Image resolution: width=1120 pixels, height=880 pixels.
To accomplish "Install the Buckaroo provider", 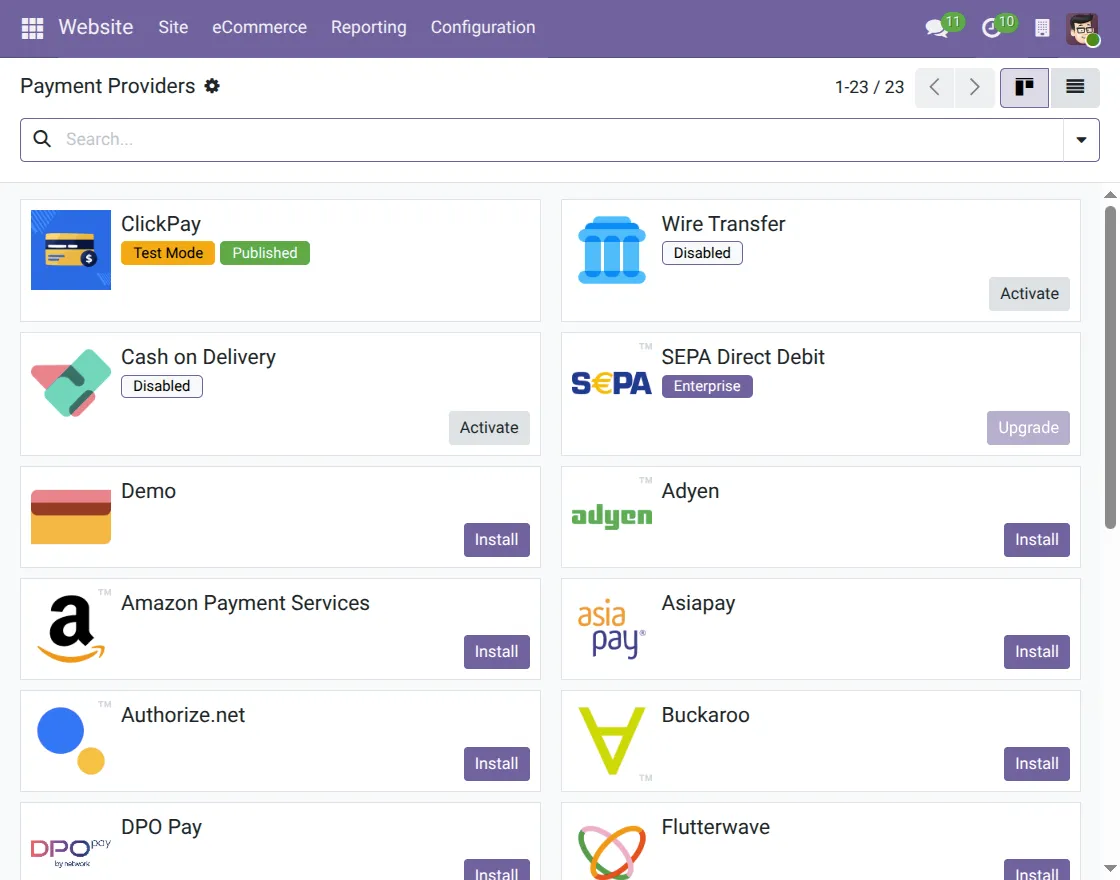I will point(1036,764).
